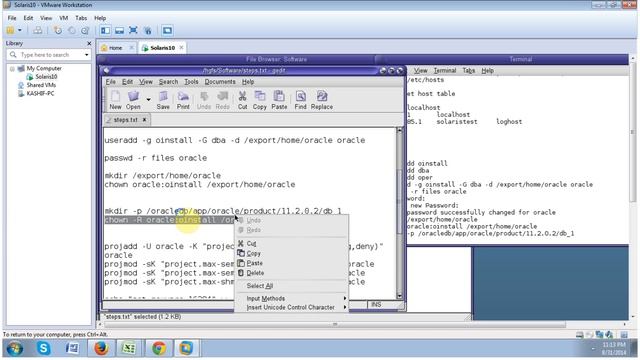Expand the Open recent files dropdown arrow
Screen dimensions: 640x360
(x=148, y=99)
